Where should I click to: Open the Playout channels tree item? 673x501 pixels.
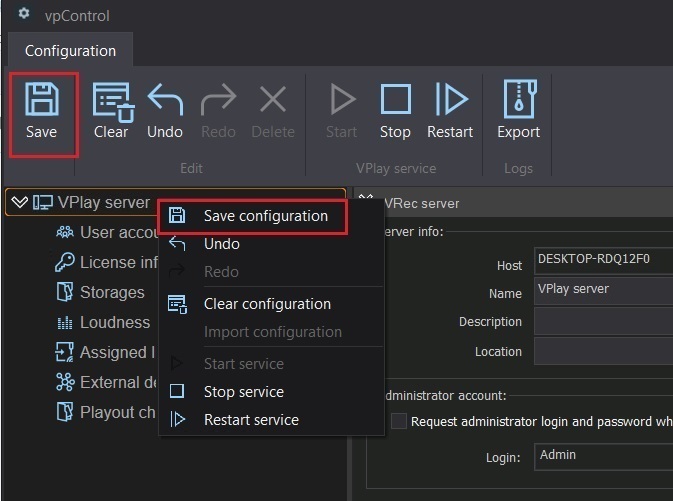[x=118, y=413]
